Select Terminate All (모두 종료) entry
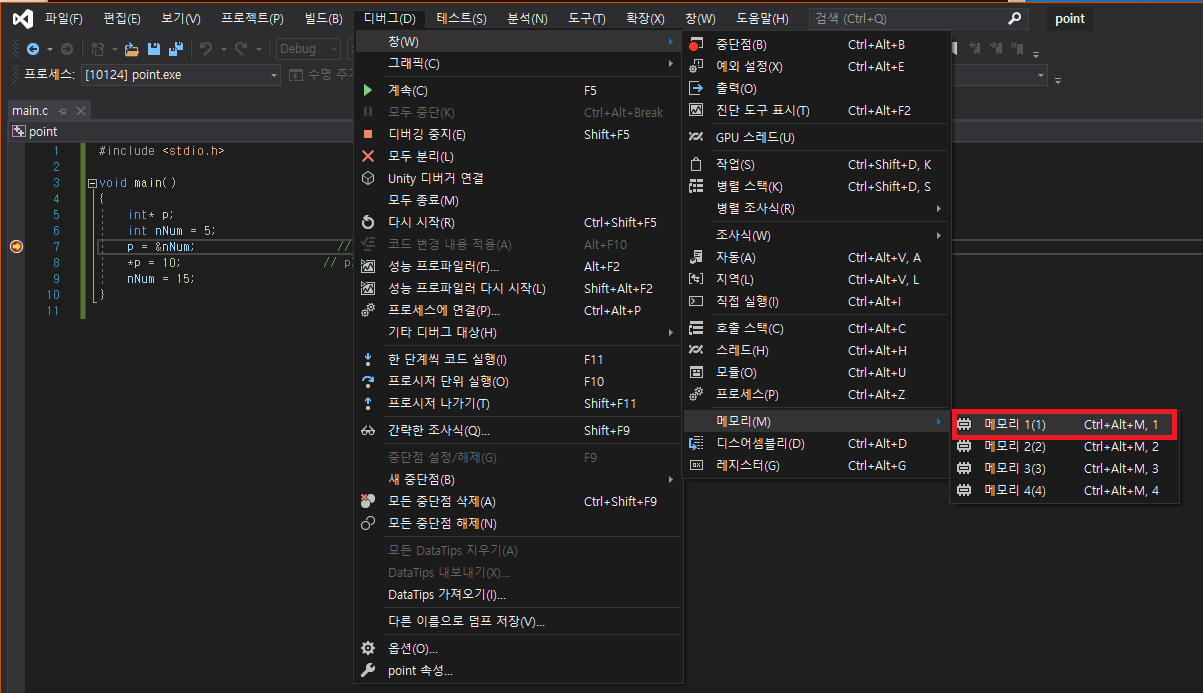The height and width of the screenshot is (693, 1203). pos(518,200)
